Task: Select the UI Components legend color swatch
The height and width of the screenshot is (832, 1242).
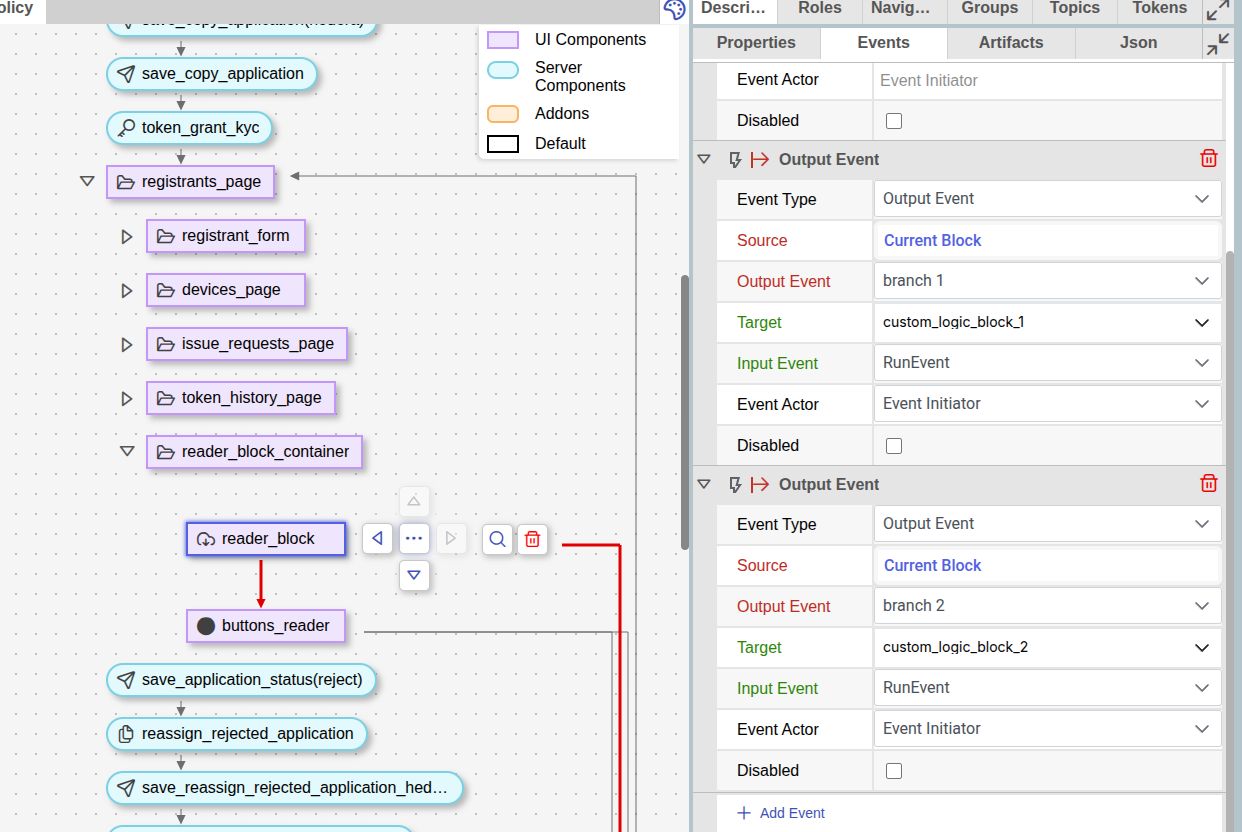Action: pyautogui.click(x=502, y=40)
